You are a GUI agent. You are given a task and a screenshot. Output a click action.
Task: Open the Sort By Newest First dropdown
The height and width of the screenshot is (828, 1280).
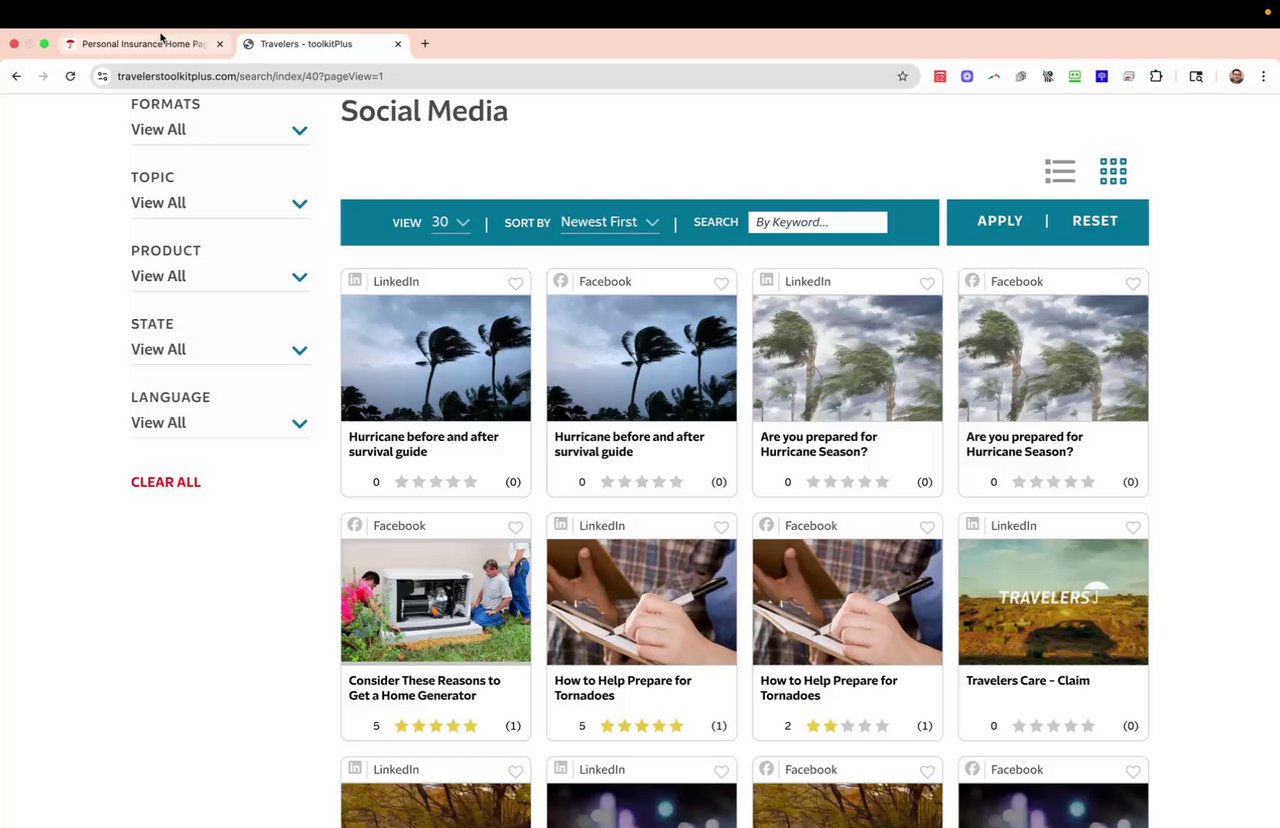tap(610, 222)
